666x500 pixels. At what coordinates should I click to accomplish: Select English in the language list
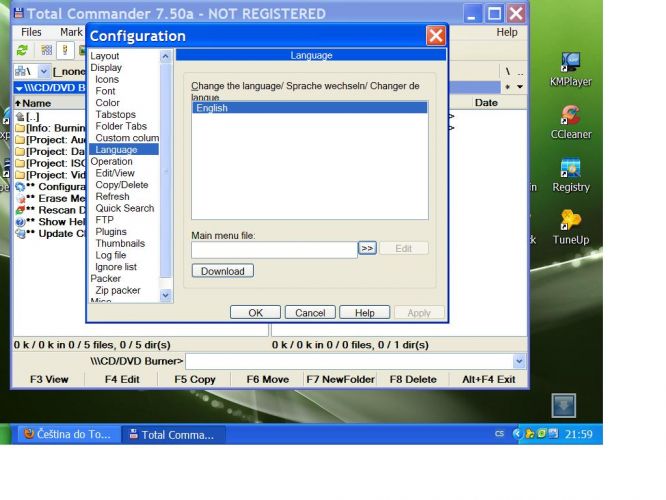(x=310, y=108)
